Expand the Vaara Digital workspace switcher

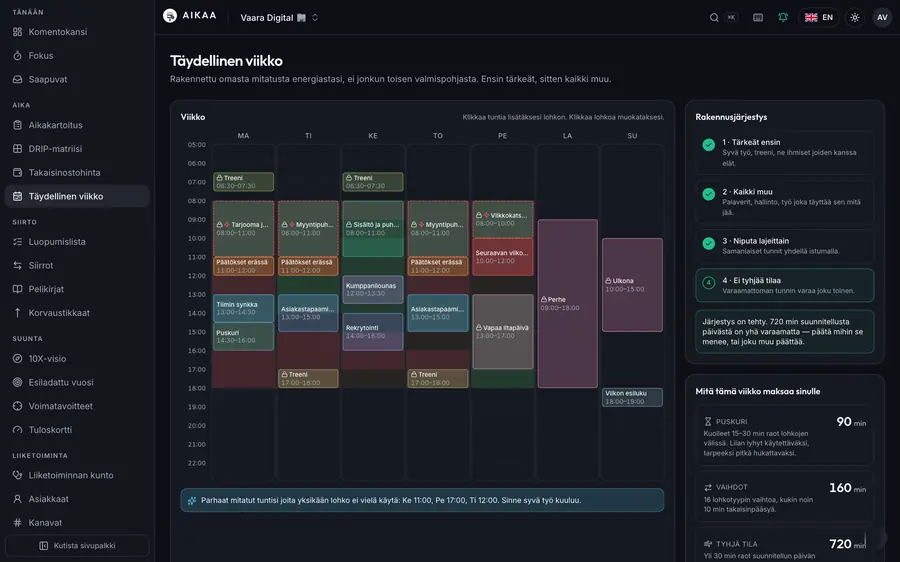tap(279, 18)
